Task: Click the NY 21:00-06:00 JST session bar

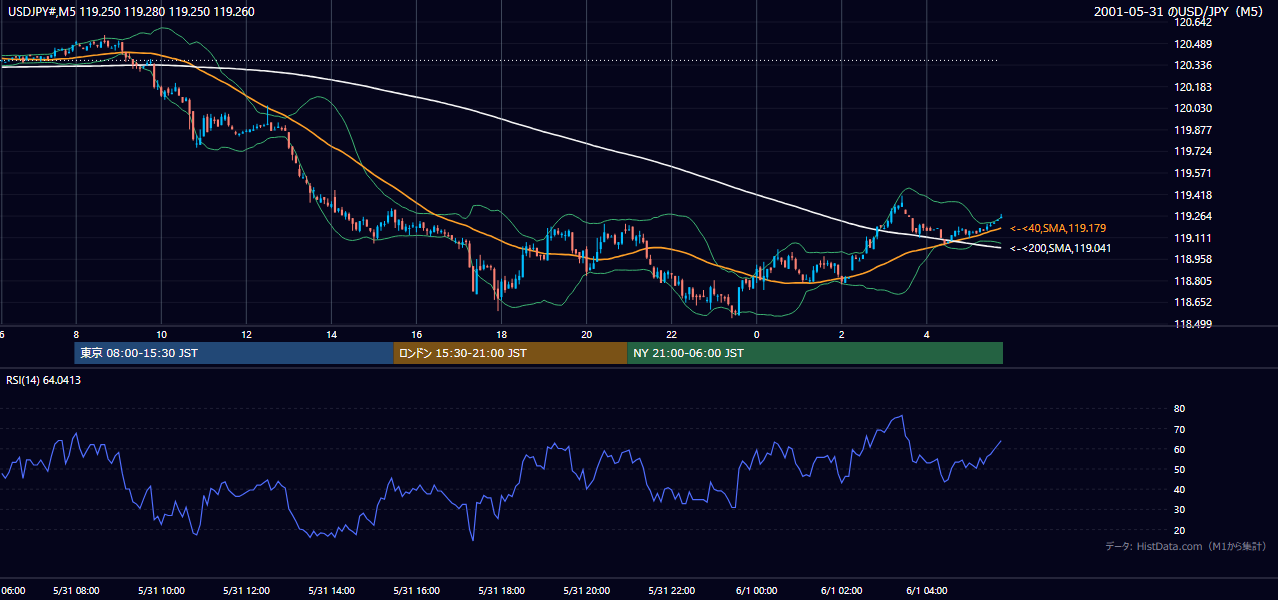Action: [x=815, y=353]
